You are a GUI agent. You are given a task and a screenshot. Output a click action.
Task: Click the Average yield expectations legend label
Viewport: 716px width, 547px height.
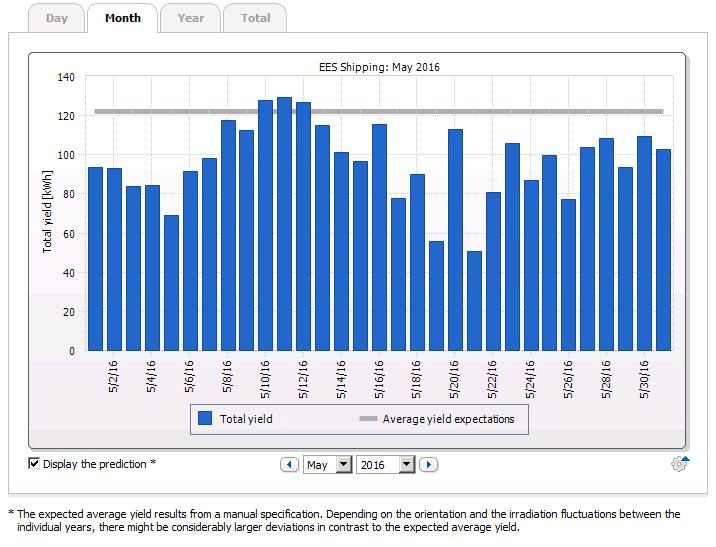click(448, 419)
